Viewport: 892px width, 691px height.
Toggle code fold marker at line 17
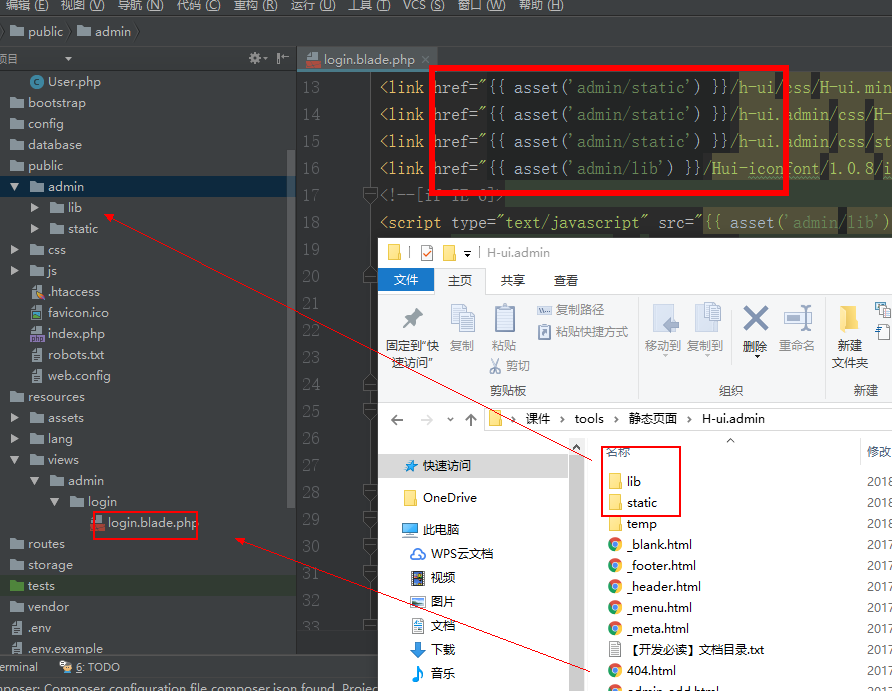coord(370,195)
